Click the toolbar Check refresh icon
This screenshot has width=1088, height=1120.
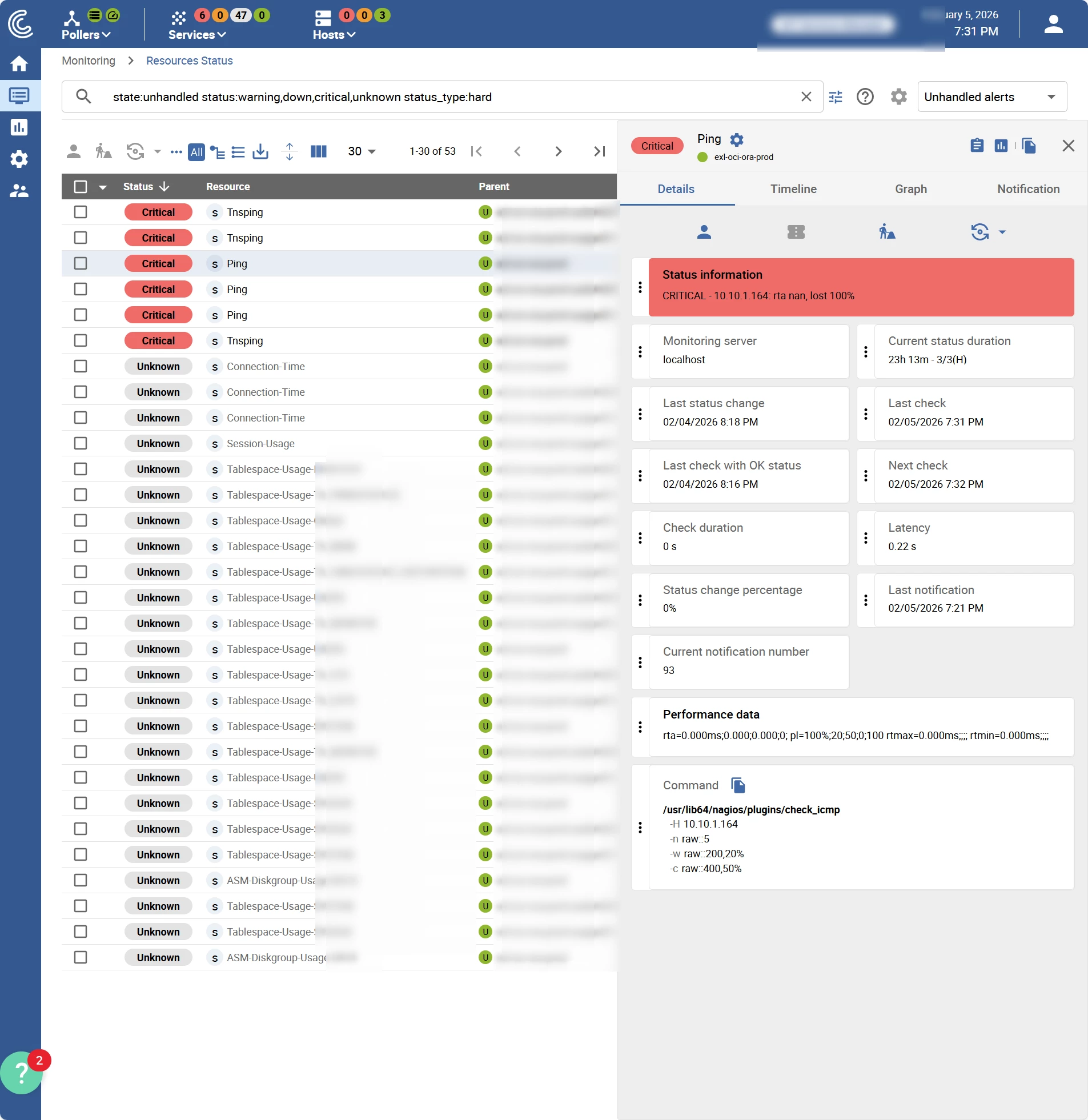click(135, 151)
